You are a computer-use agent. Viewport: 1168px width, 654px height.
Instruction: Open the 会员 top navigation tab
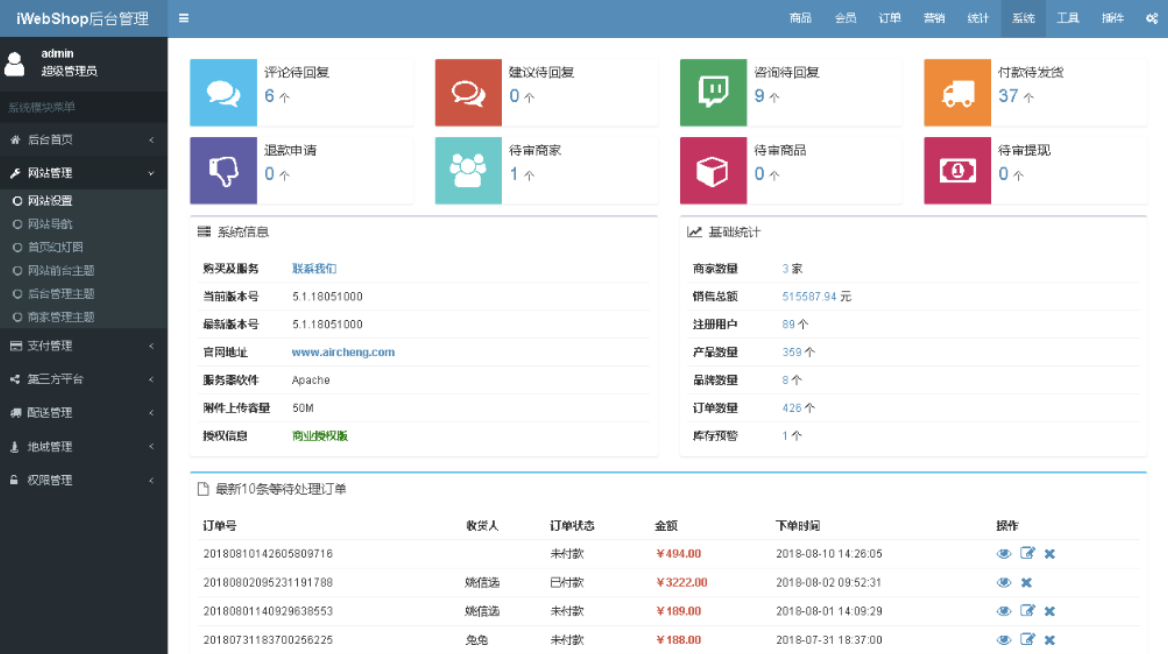click(845, 19)
